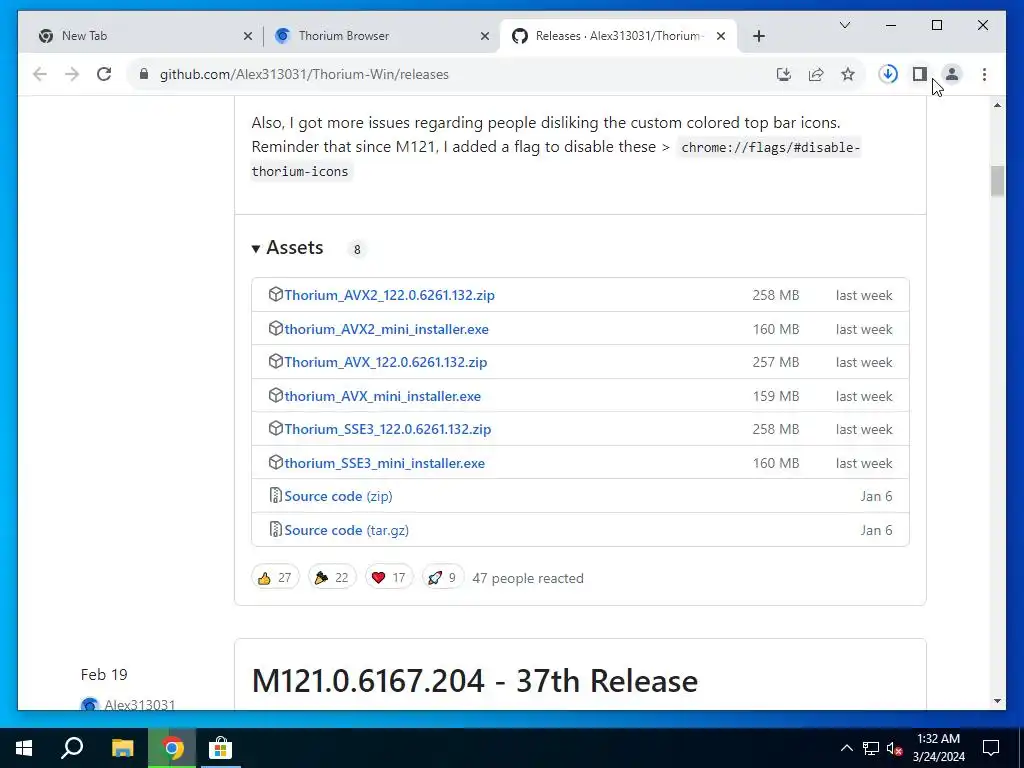This screenshot has height=768, width=1024.
Task: Open Alex313031 author profile link
Action: pos(140,705)
